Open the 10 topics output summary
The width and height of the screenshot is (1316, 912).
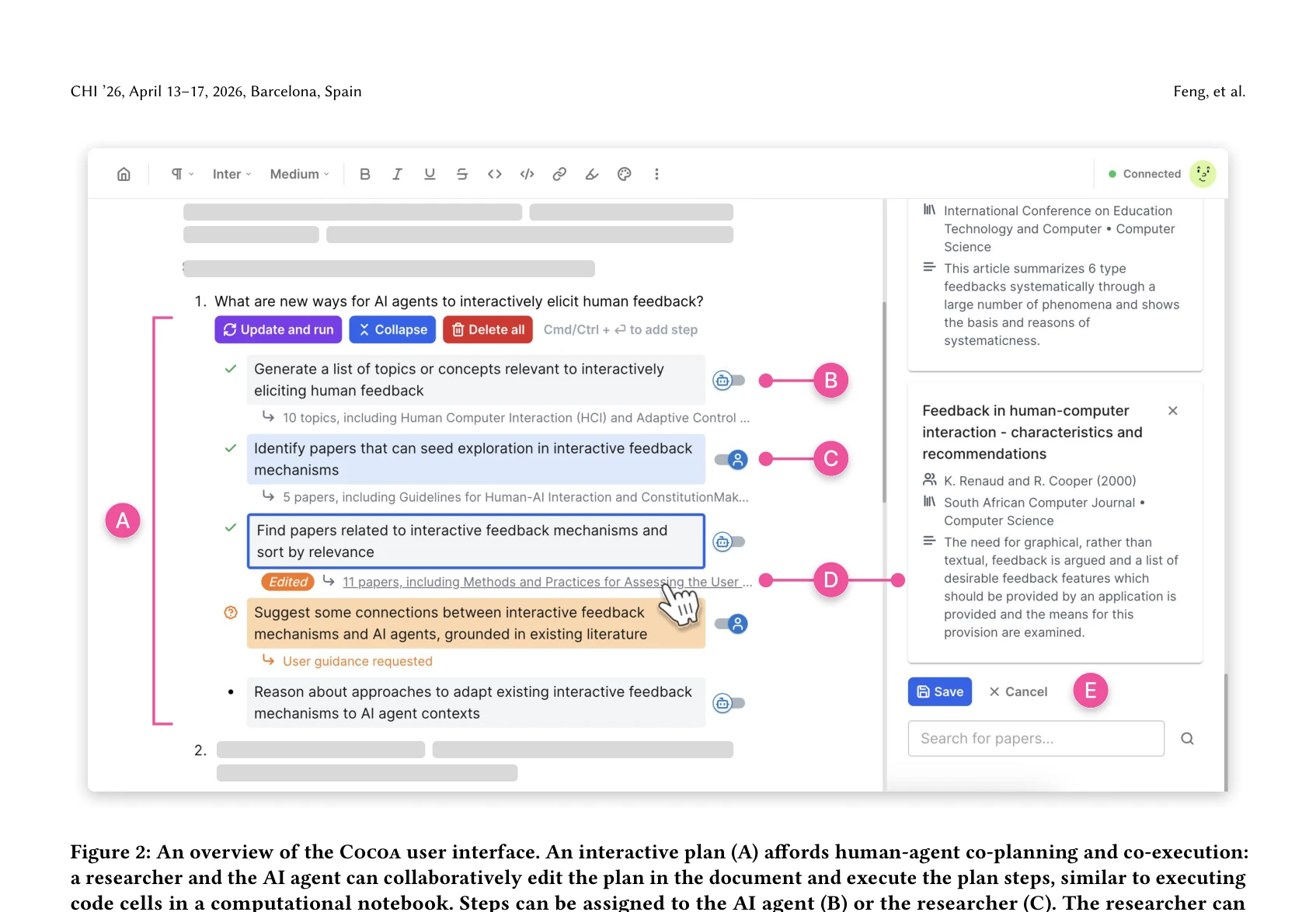(x=516, y=418)
